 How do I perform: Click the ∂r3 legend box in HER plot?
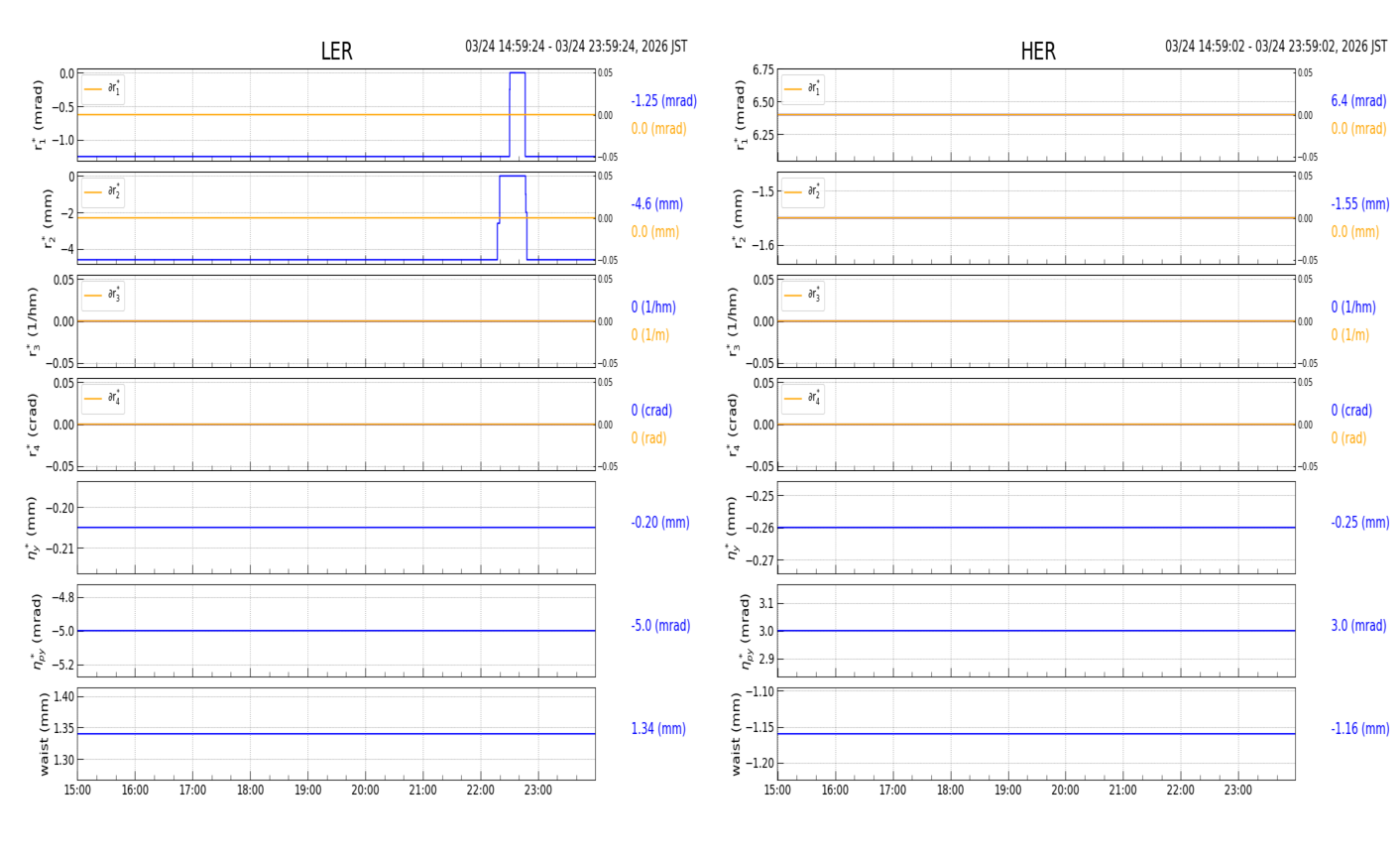click(x=802, y=296)
